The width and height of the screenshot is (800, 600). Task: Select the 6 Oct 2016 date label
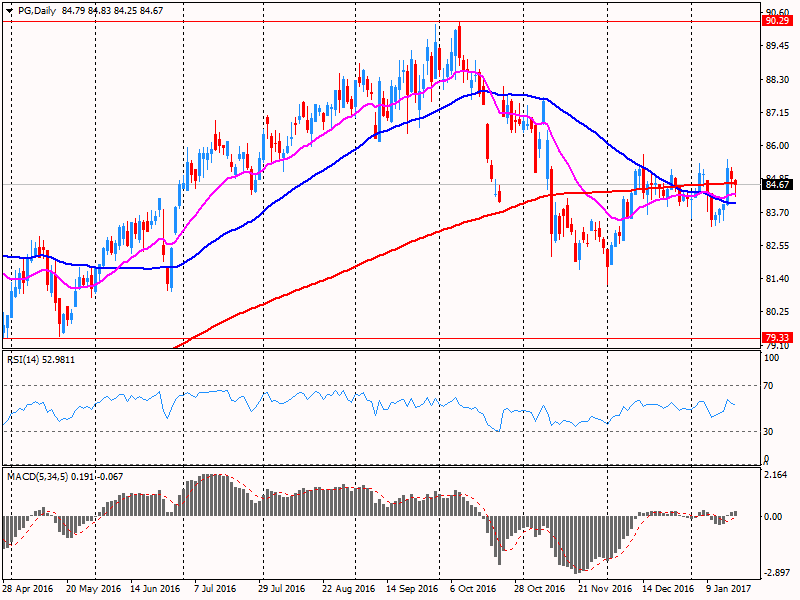pos(473,588)
